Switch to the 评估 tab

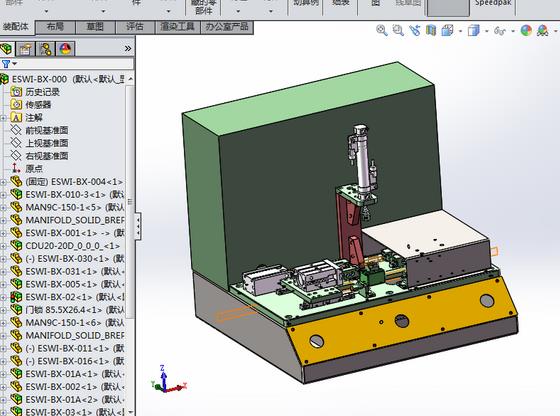pyautogui.click(x=135, y=26)
